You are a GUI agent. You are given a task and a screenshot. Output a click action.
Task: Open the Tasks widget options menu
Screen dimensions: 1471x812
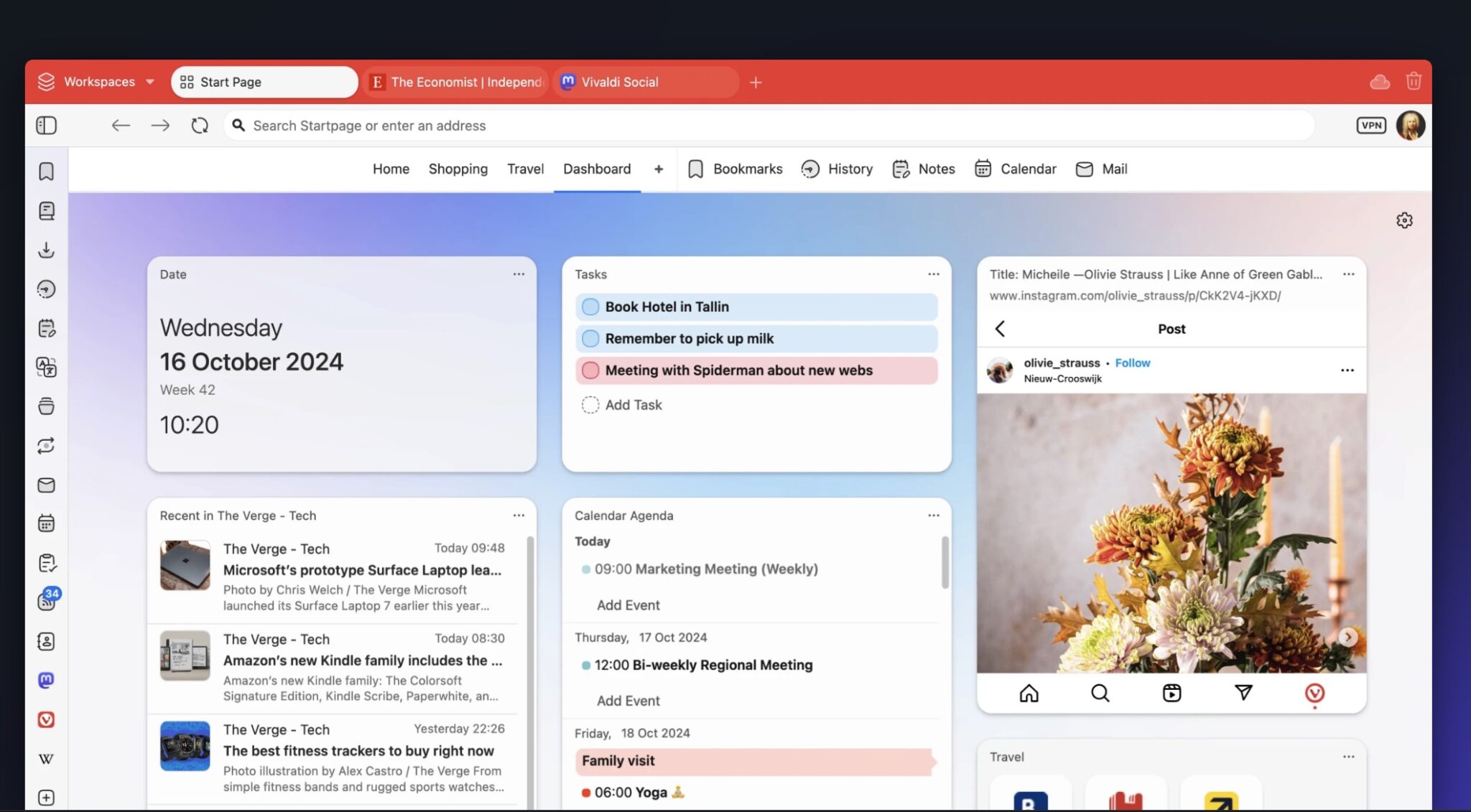(x=933, y=274)
